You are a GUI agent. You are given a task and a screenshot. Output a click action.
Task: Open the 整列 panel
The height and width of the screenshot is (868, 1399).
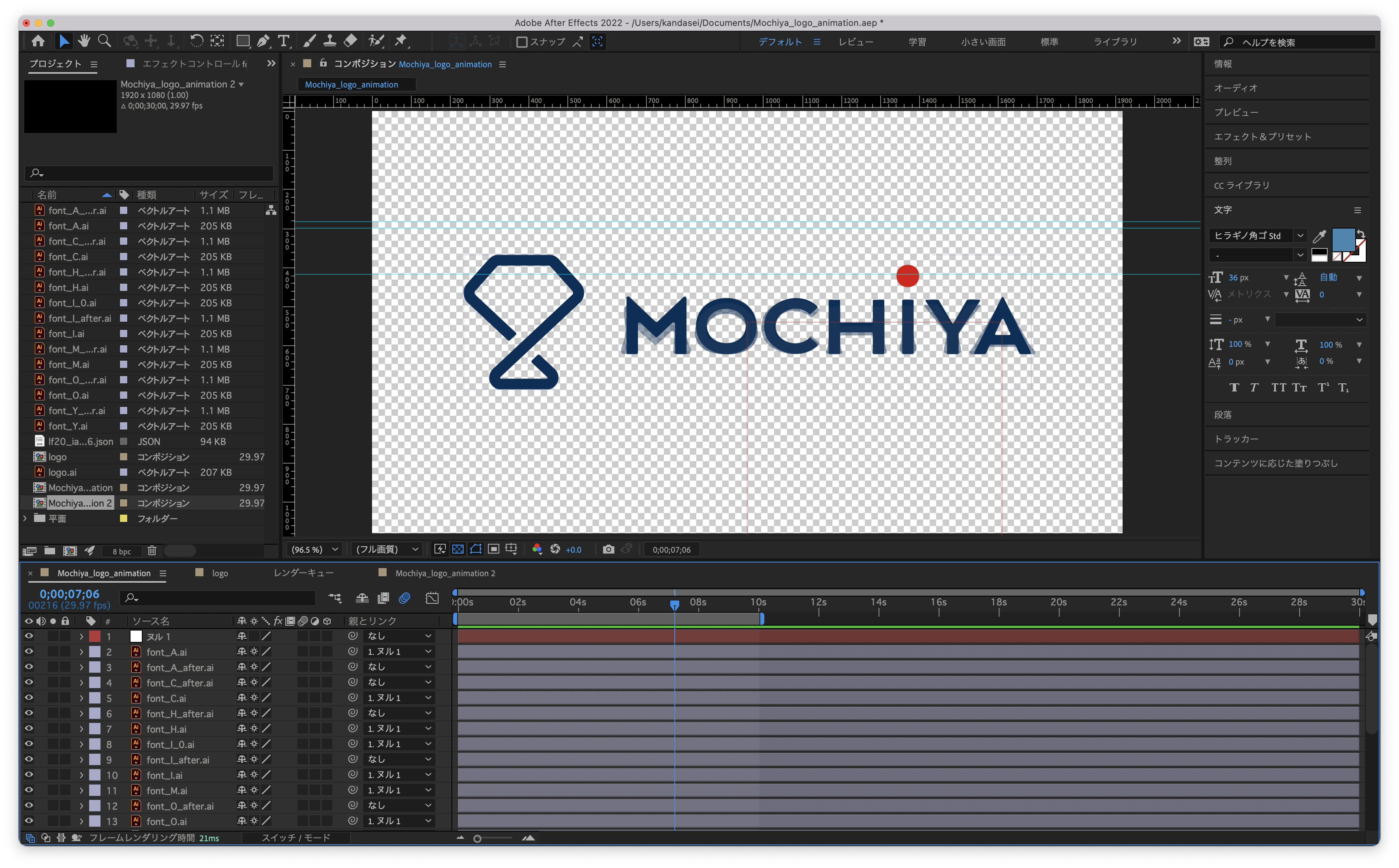point(1223,161)
